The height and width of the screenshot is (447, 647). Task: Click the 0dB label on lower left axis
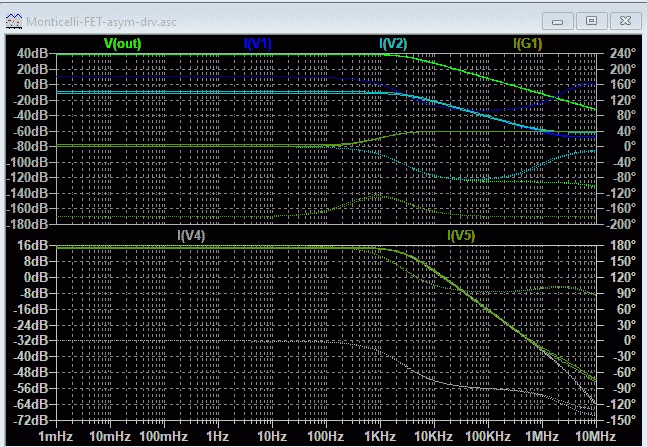tap(36, 277)
